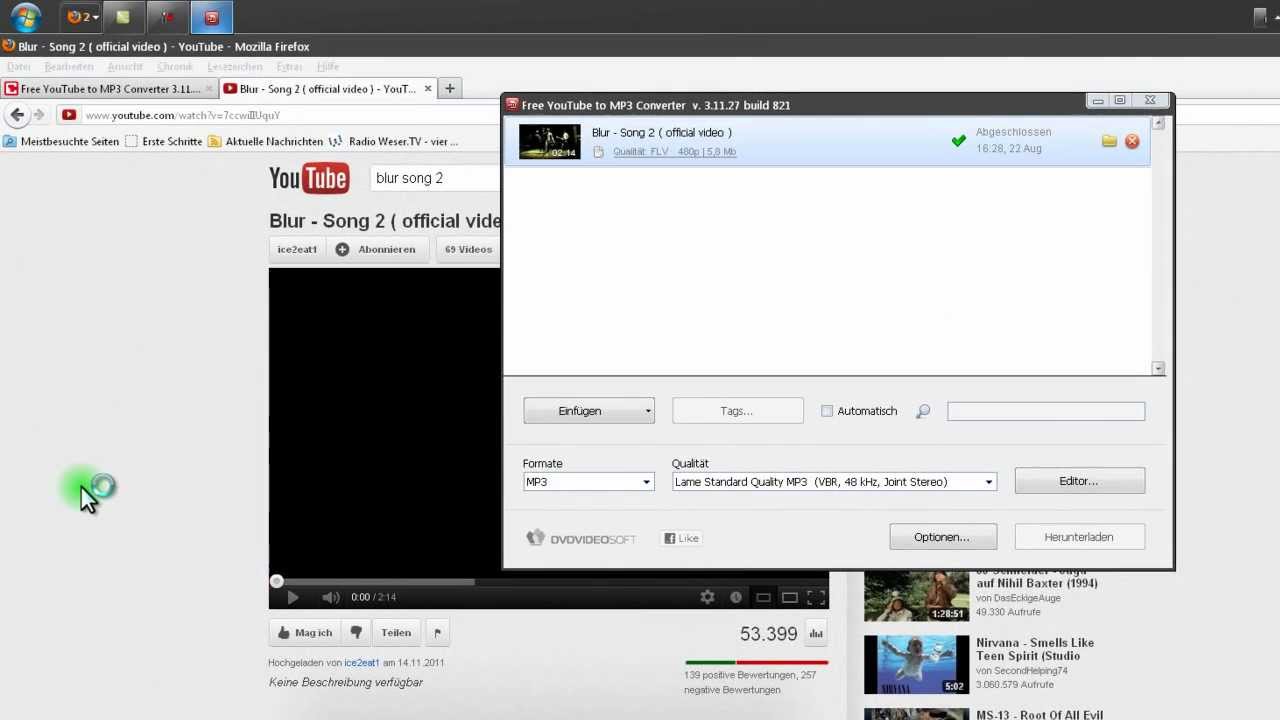The width and height of the screenshot is (1280, 720).
Task: Focus the YouTube search box with blur song 2
Action: (436, 178)
